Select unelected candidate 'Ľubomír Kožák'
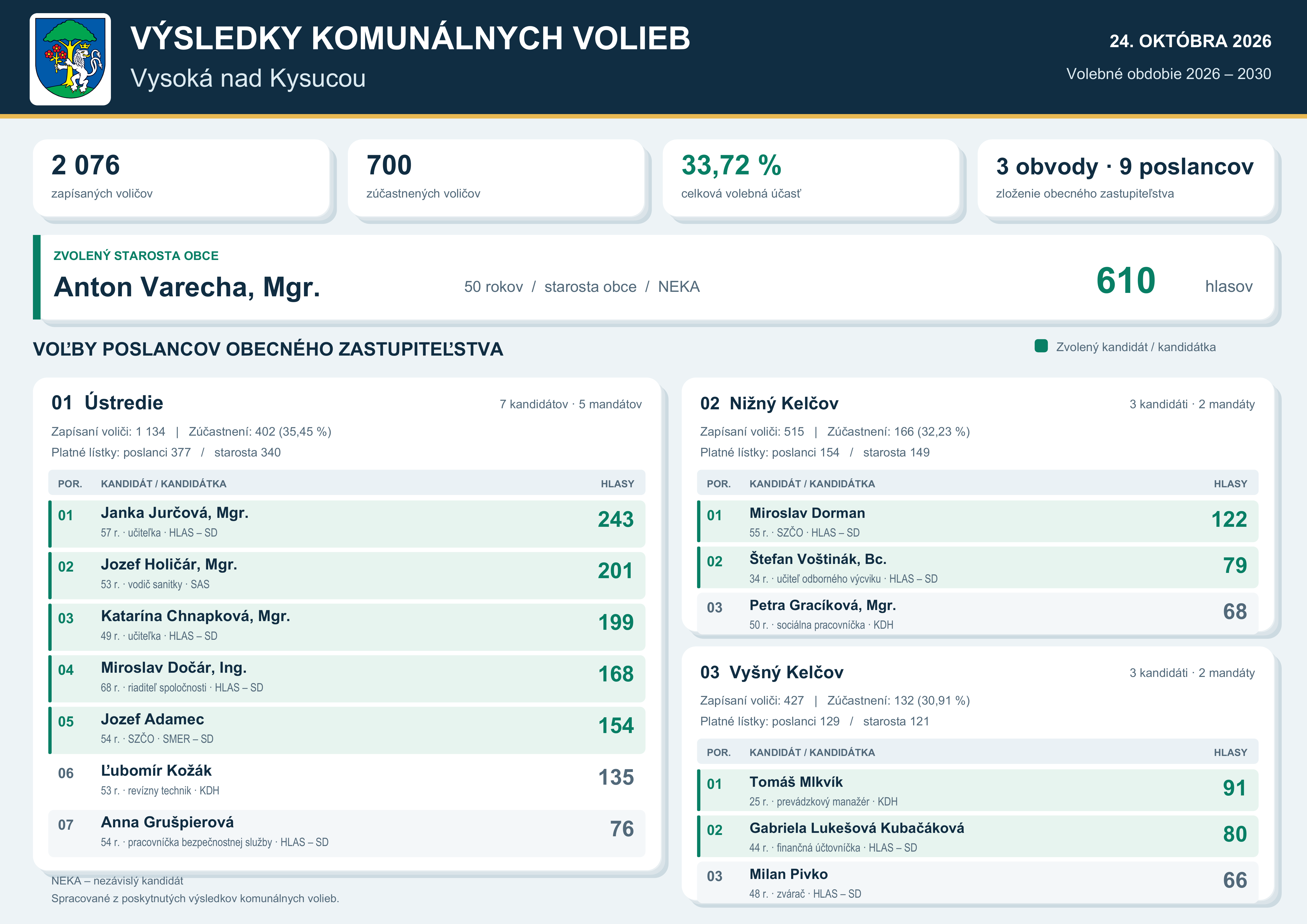Screen dimensions: 1307x924 pyautogui.click(x=347, y=782)
